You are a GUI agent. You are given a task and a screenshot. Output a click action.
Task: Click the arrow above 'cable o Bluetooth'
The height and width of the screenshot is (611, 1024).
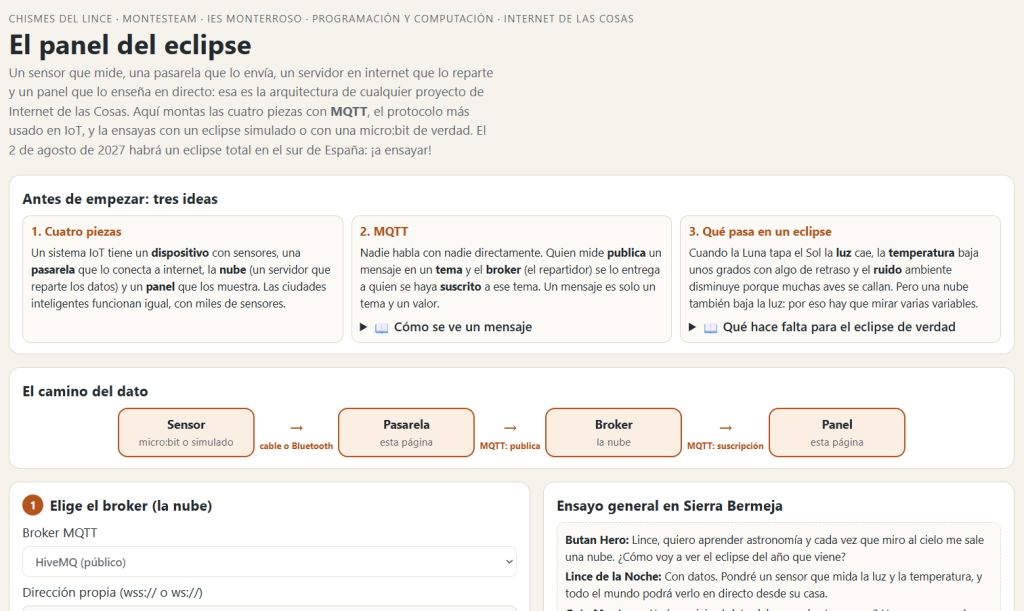(x=296, y=428)
